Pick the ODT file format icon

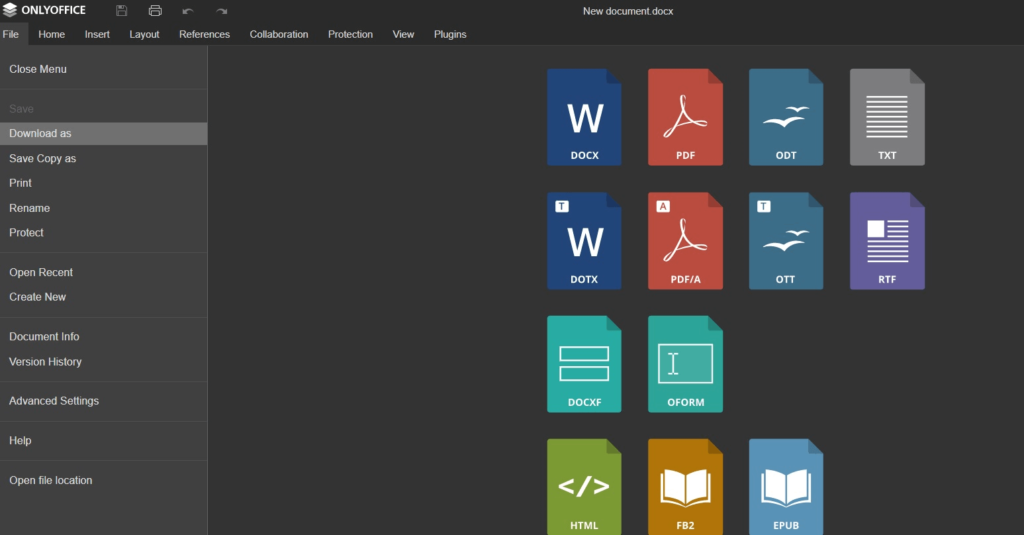786,117
